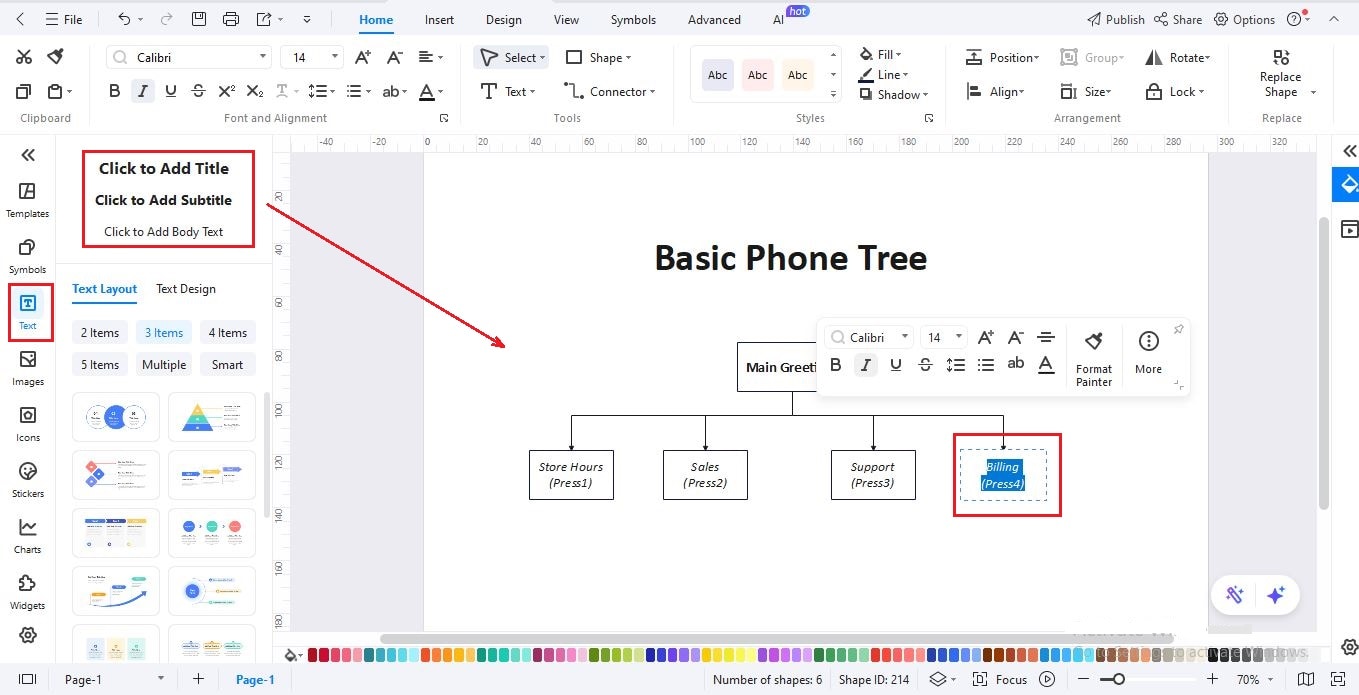Toggle Underline in ribbon
This screenshot has width=1359, height=695.
171,91
